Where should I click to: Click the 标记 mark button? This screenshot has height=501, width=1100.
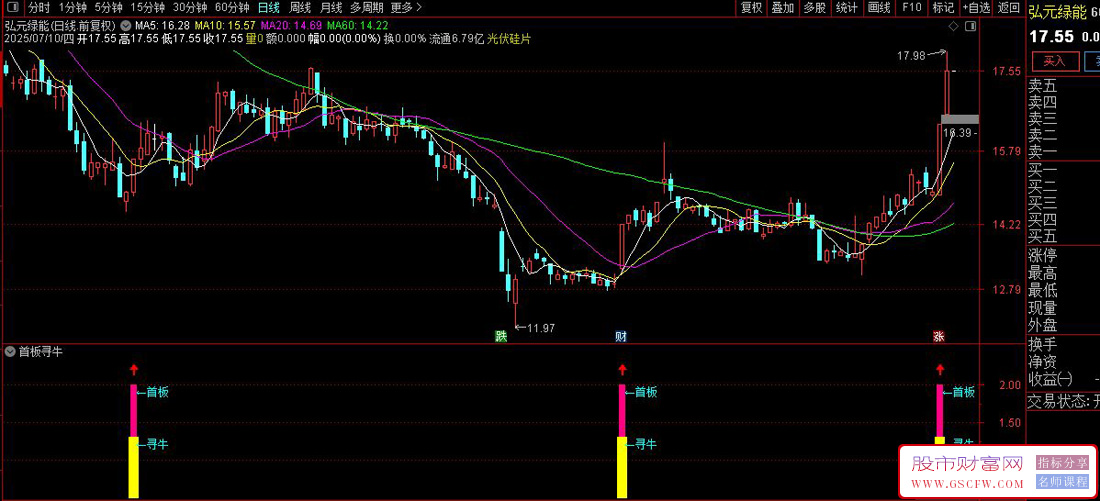943,8
